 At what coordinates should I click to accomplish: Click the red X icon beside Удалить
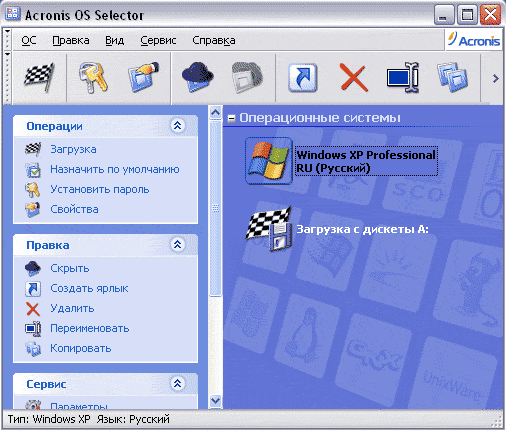(33, 309)
